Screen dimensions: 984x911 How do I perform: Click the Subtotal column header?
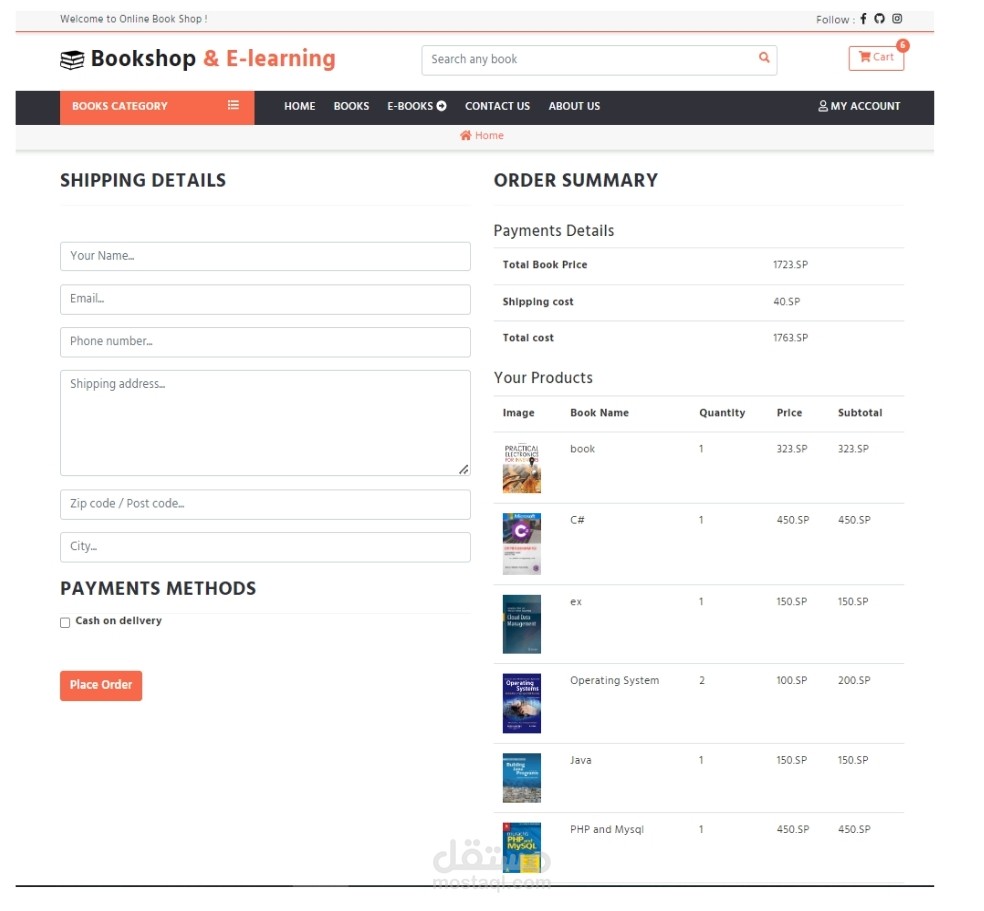point(860,413)
